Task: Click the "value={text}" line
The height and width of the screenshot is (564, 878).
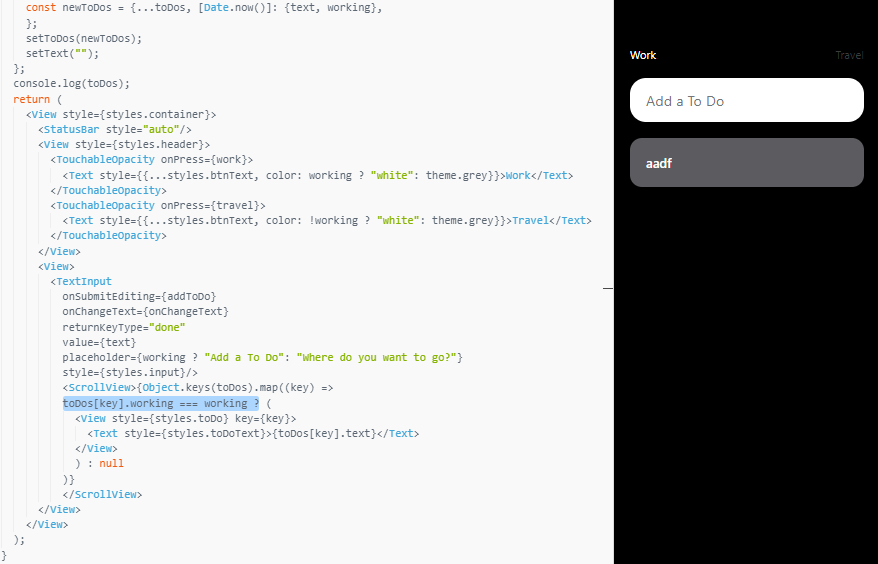Action: click(x=99, y=342)
